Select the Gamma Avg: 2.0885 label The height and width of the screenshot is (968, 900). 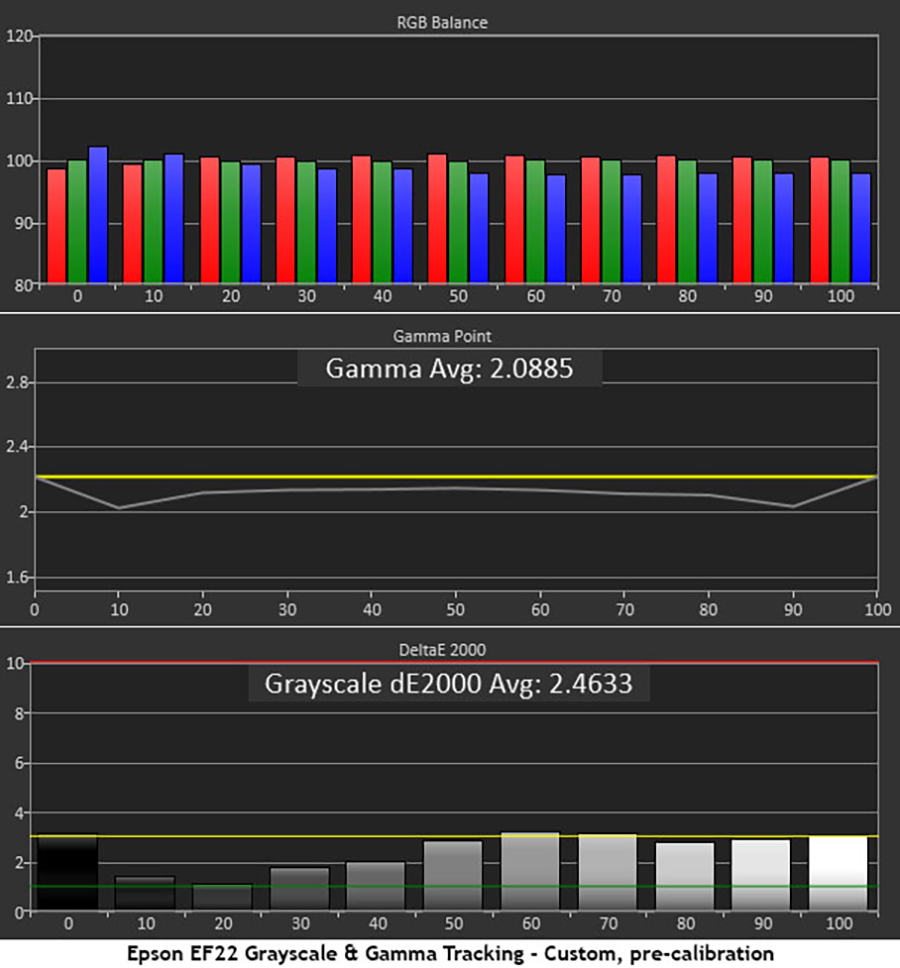tap(449, 369)
